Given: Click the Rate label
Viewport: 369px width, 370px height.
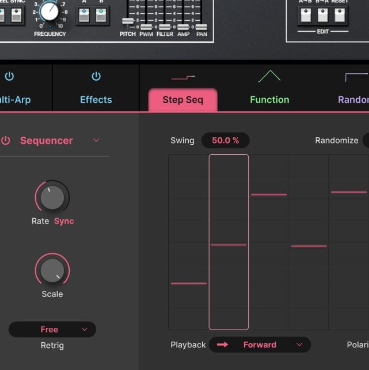Looking at the screenshot, I should point(40,221).
